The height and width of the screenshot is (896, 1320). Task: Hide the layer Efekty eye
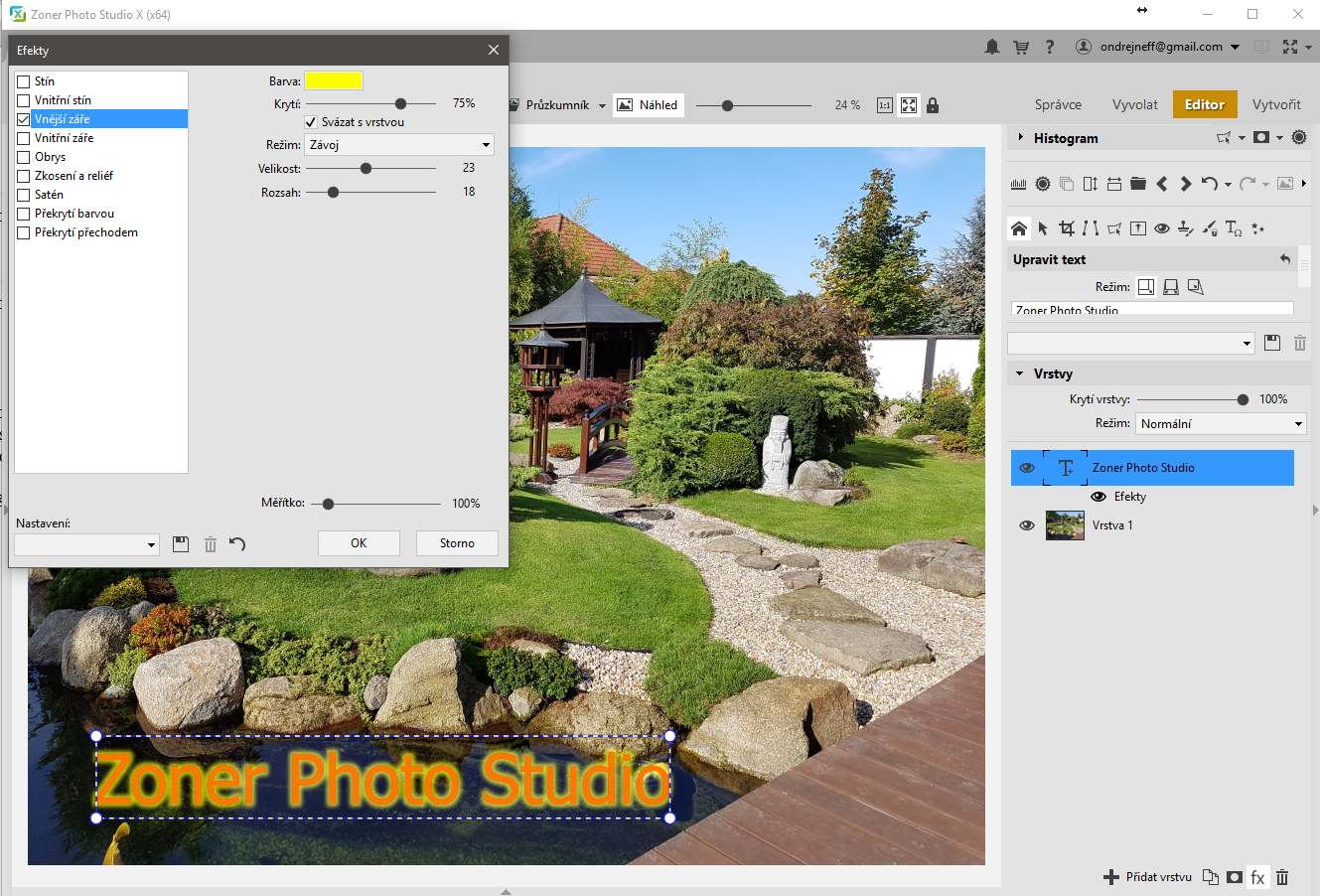(1099, 497)
